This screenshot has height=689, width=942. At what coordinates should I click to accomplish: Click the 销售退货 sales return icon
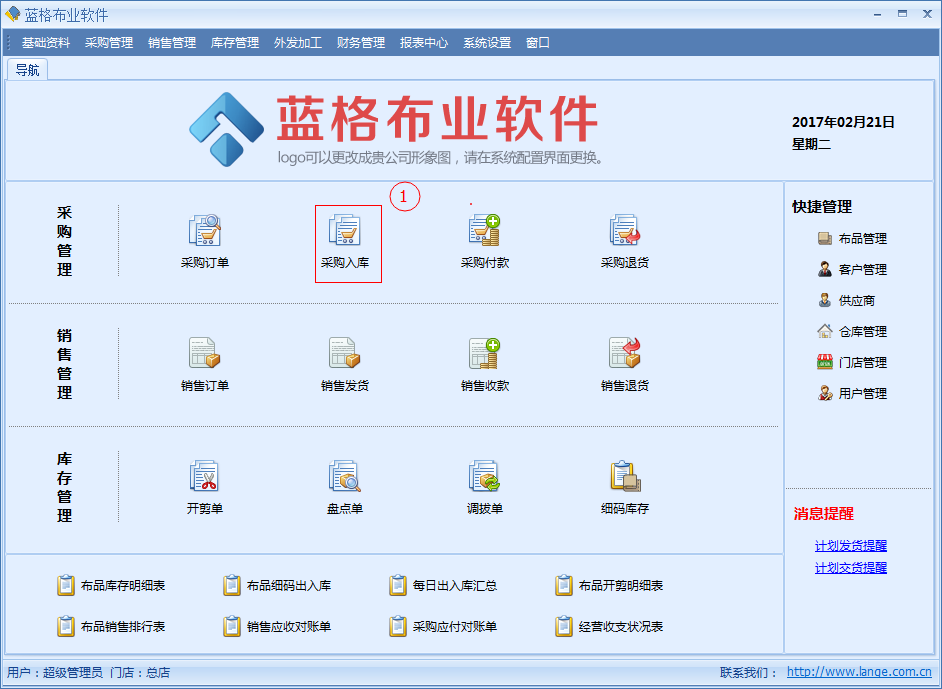point(625,353)
